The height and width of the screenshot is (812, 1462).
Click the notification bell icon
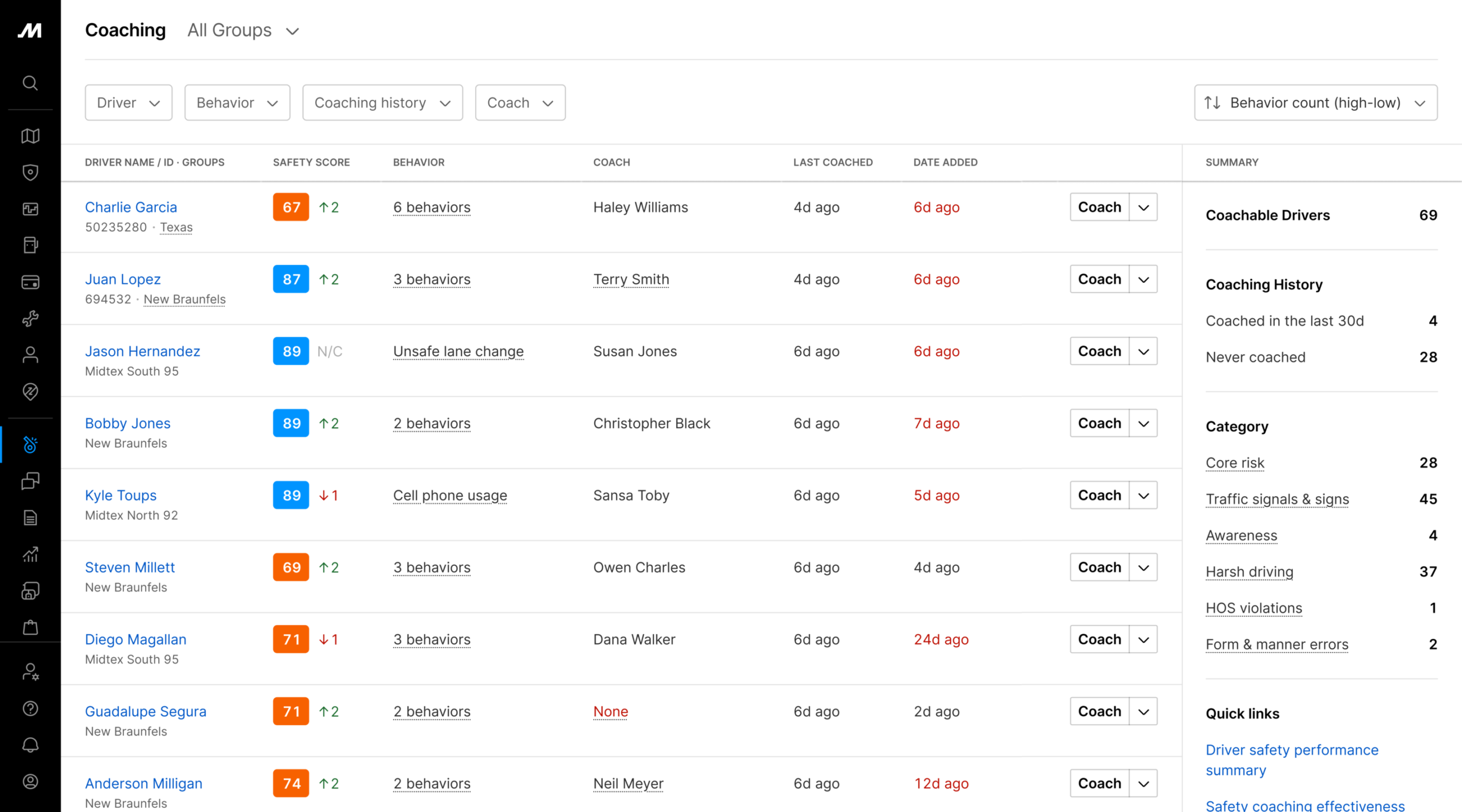pyautogui.click(x=30, y=745)
